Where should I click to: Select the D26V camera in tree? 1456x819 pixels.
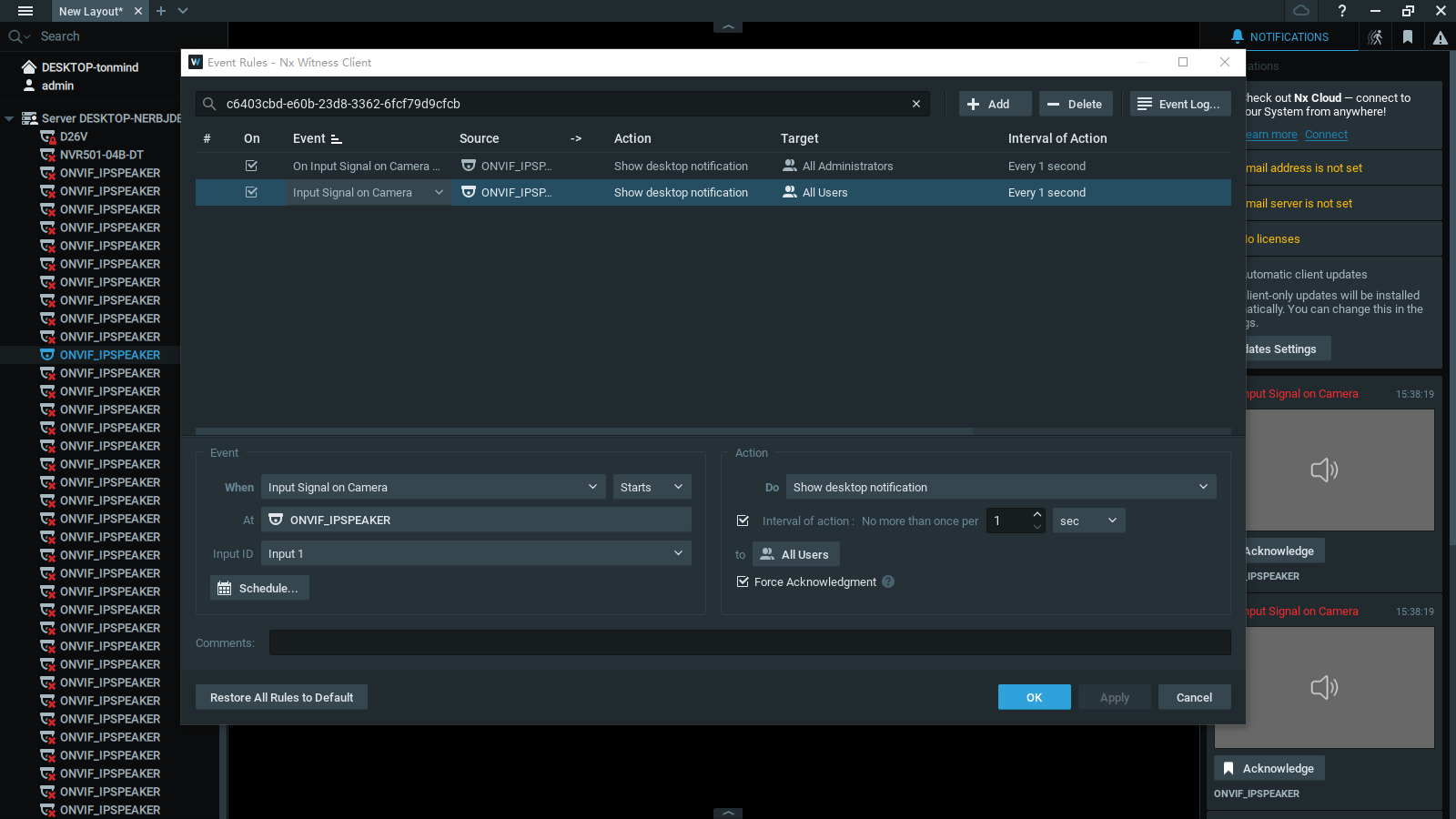[x=74, y=136]
